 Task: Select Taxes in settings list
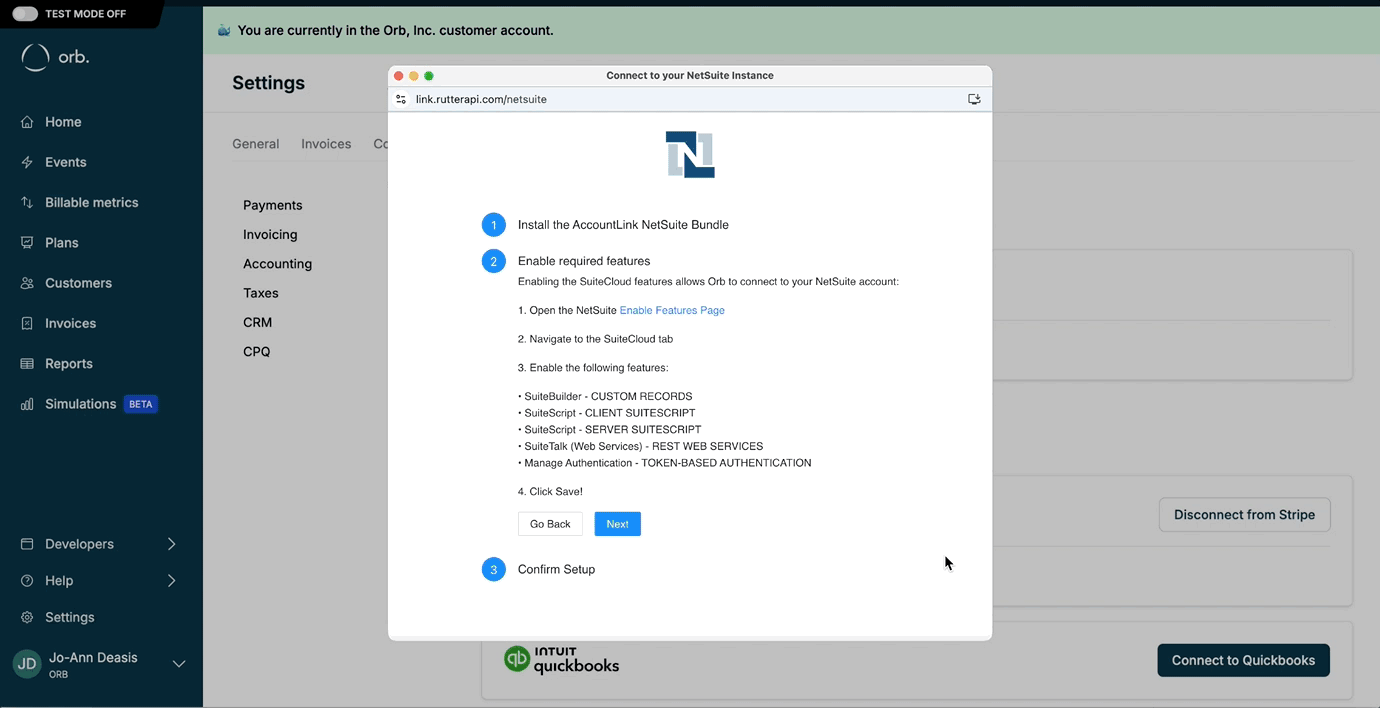(x=261, y=293)
